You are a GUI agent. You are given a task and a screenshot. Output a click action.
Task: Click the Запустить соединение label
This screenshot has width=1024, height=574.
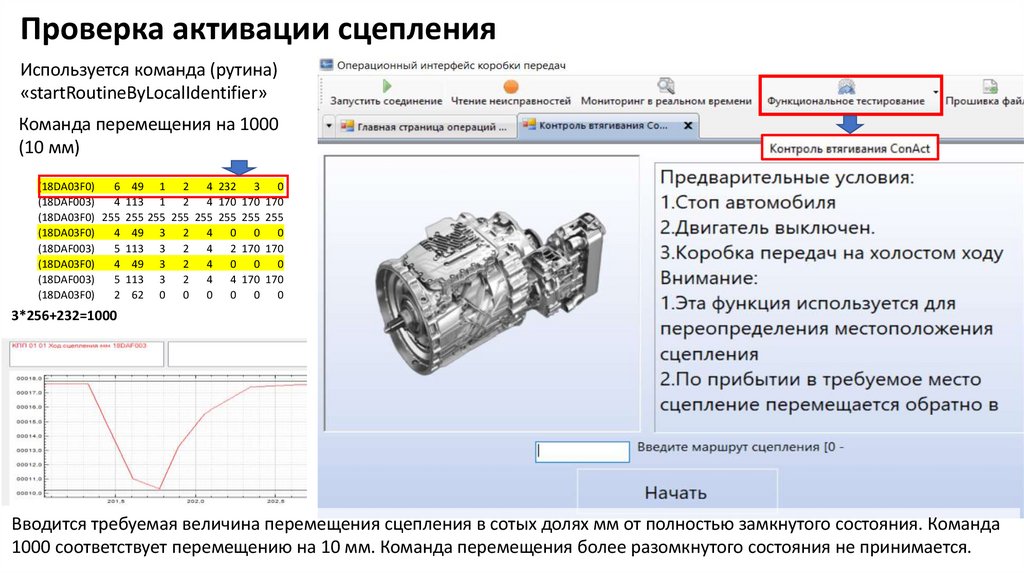[386, 101]
